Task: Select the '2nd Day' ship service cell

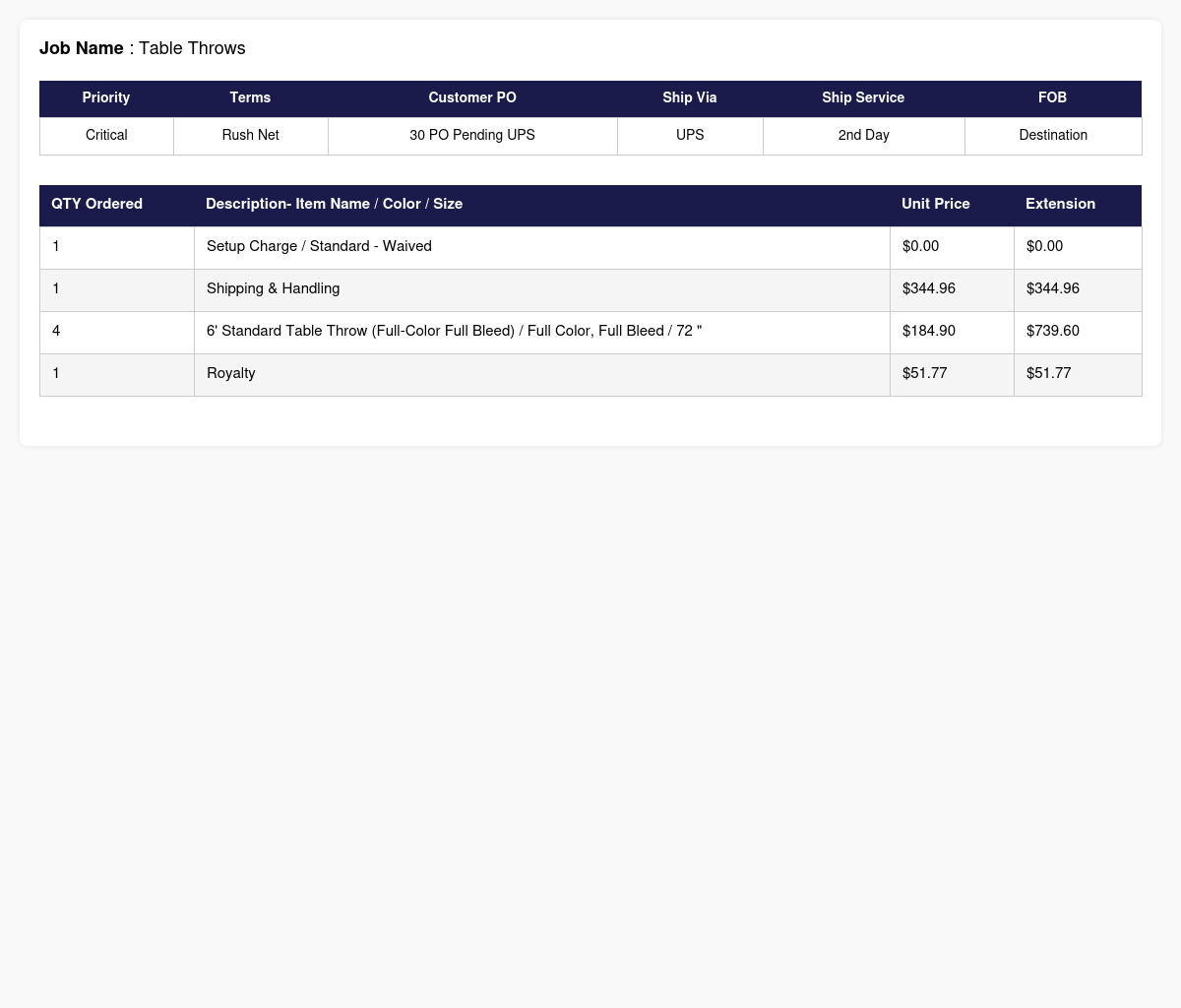Action: (x=863, y=136)
